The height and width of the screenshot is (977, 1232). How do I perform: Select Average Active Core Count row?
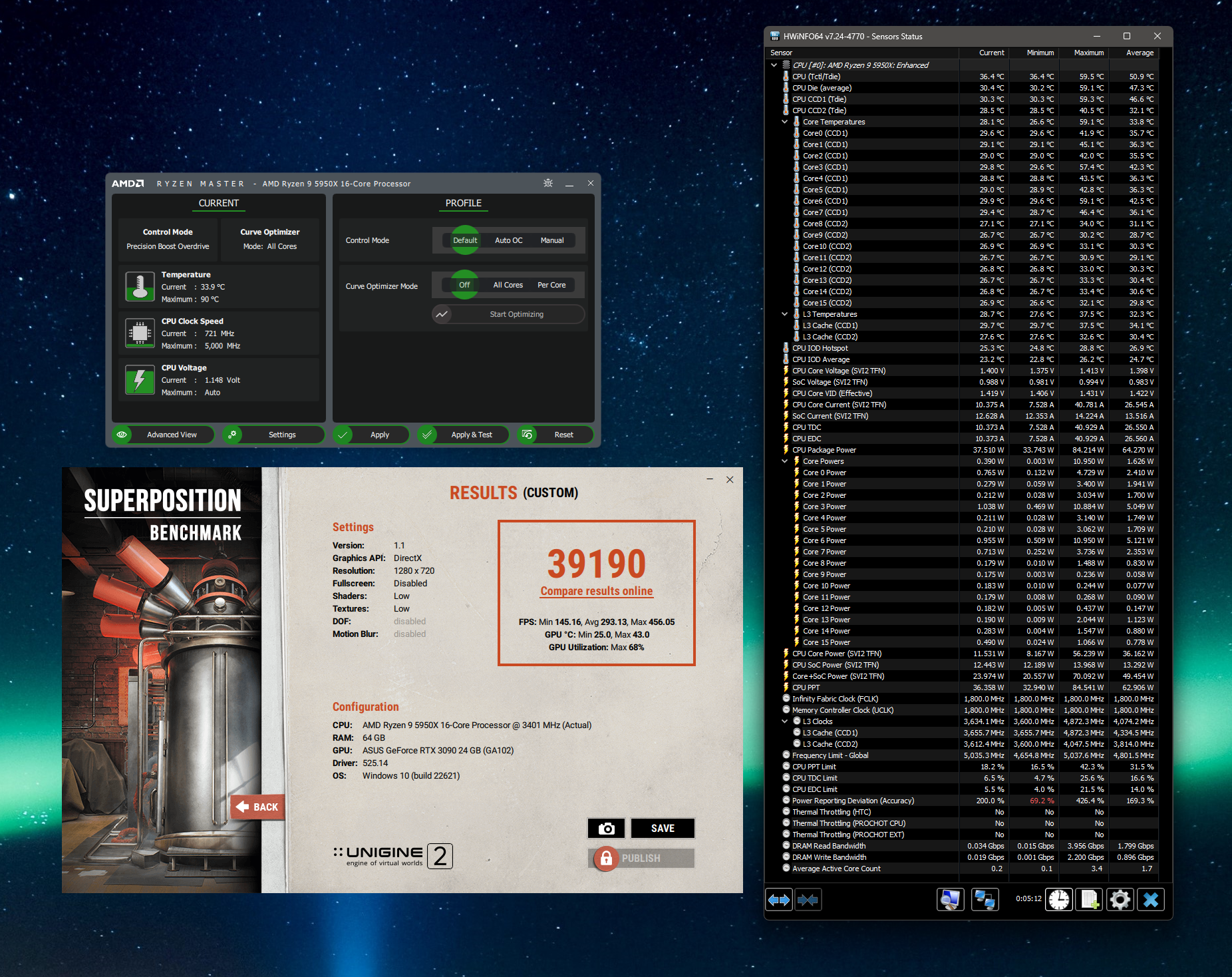(x=962, y=869)
